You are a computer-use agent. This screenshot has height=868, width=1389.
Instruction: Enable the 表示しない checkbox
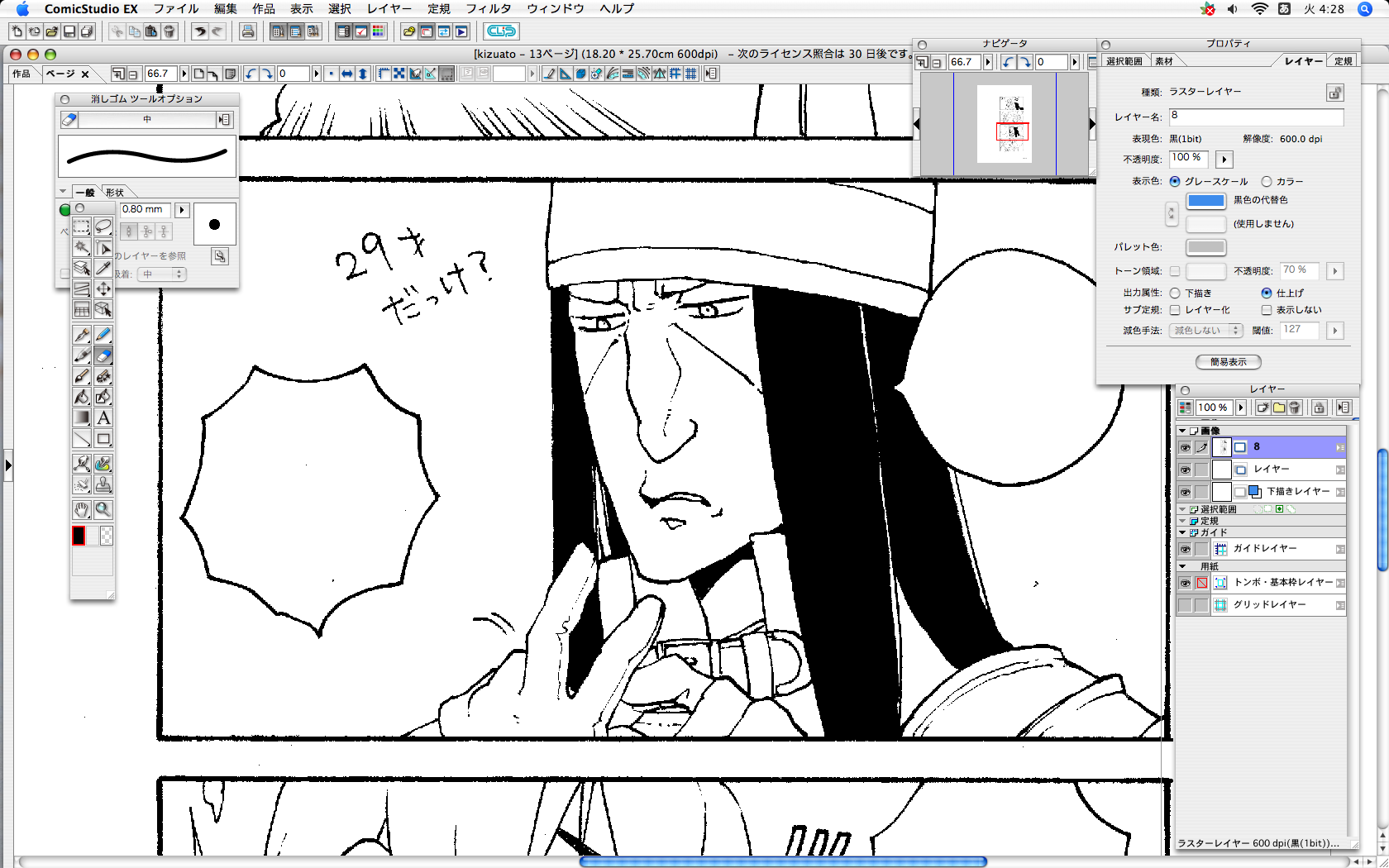tap(1267, 310)
